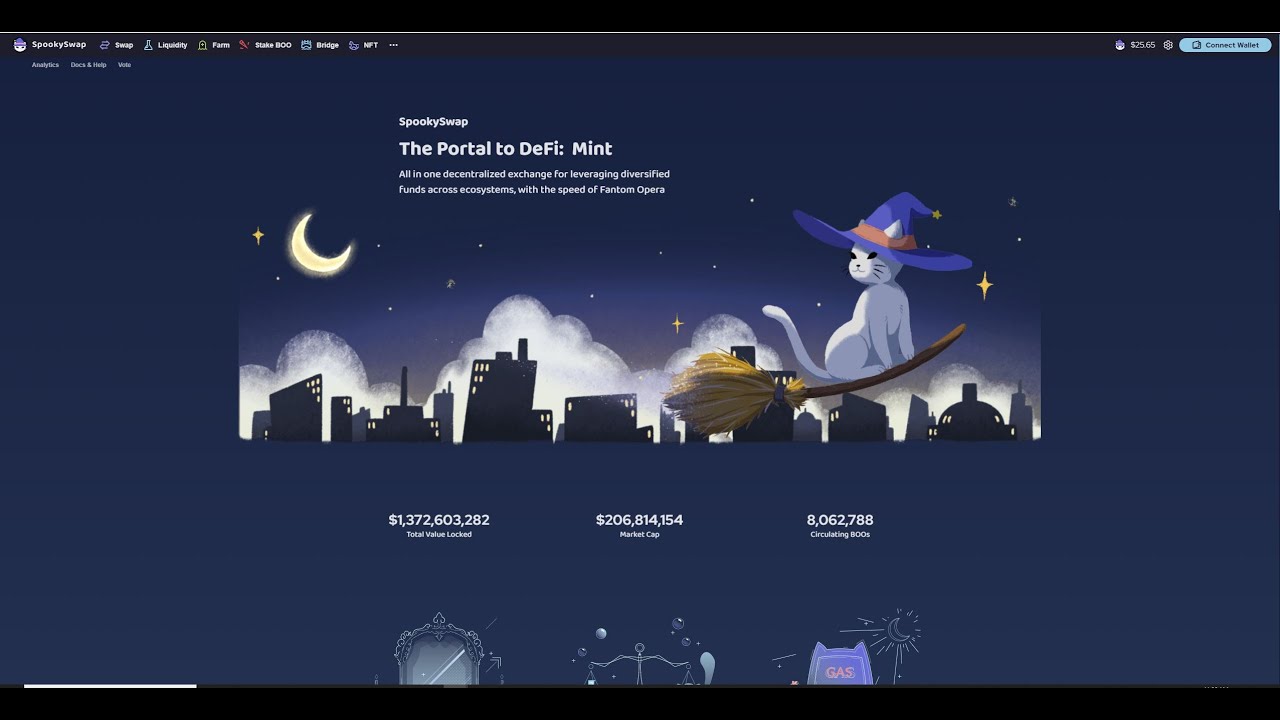Open the Stake BOO menu label
This screenshot has height=720, width=1280.
click(273, 45)
